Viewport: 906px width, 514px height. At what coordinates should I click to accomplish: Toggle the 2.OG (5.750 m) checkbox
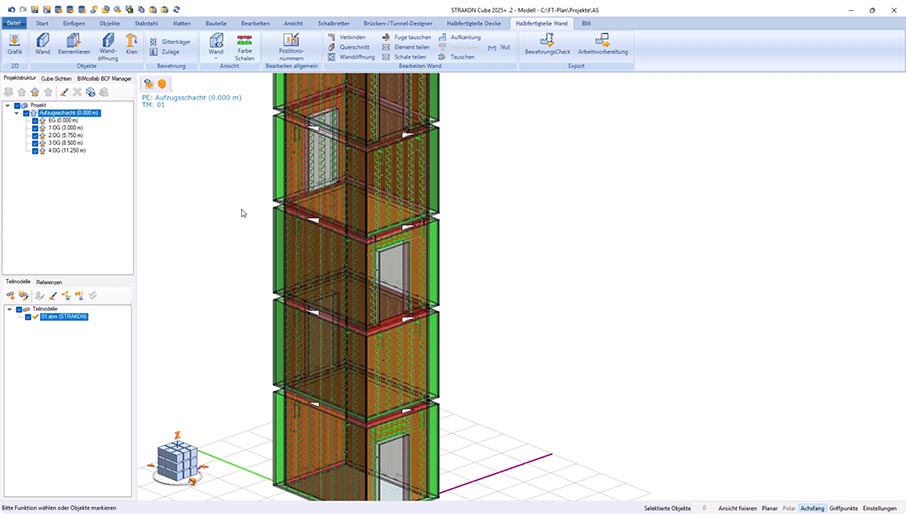click(35, 136)
